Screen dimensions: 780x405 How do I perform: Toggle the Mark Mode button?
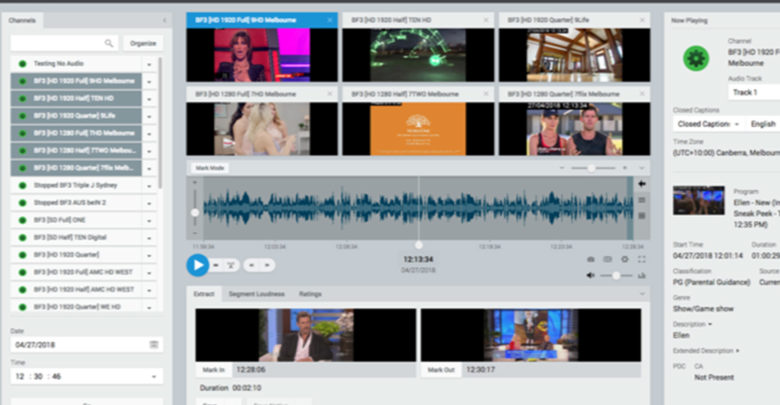pos(210,168)
